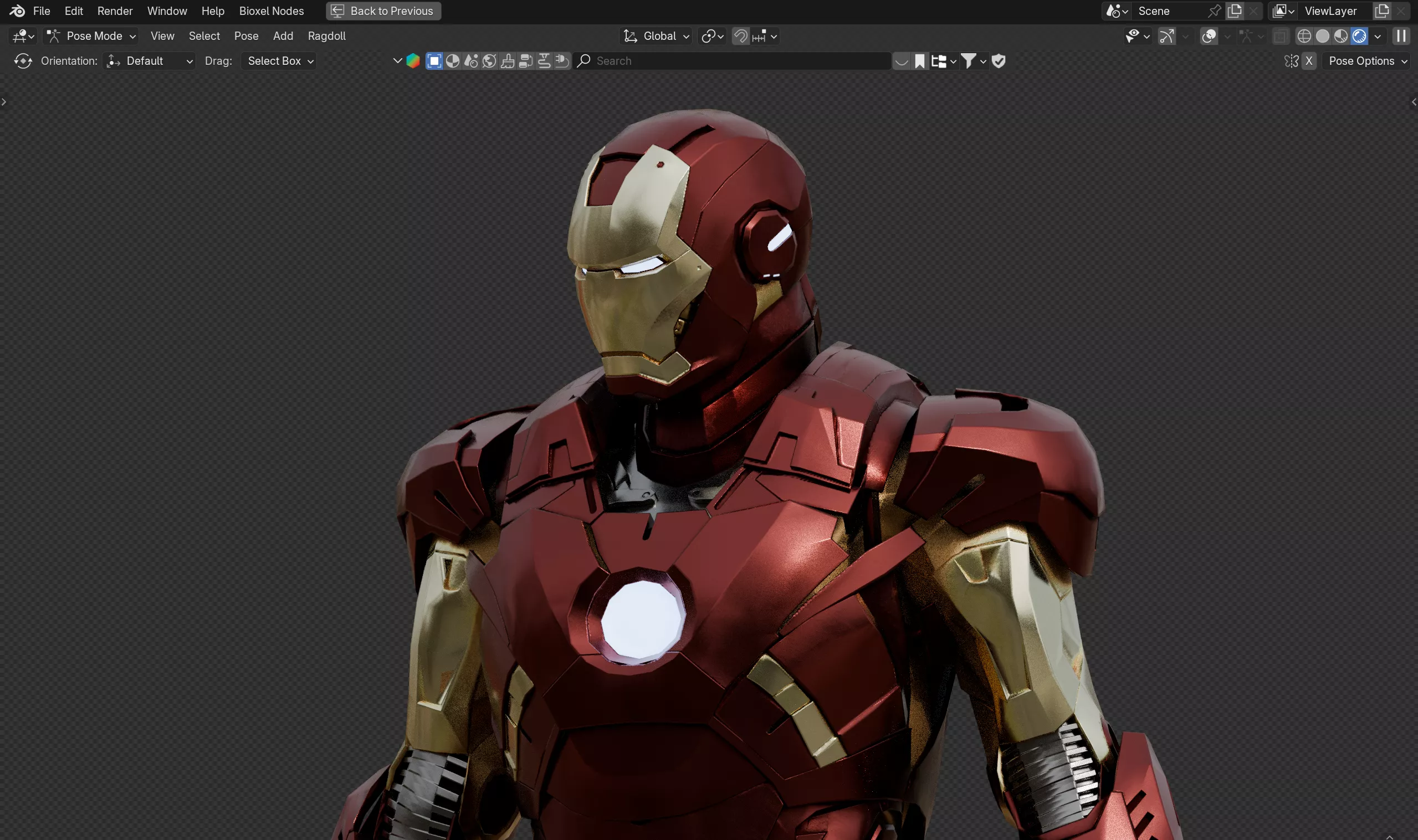The height and width of the screenshot is (840, 1418).
Task: Click the new scene duplicate icon
Action: (x=1235, y=11)
